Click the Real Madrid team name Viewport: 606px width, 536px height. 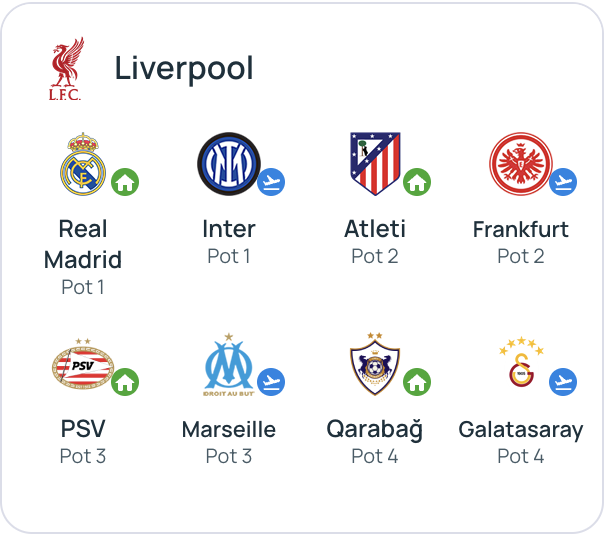point(83,245)
